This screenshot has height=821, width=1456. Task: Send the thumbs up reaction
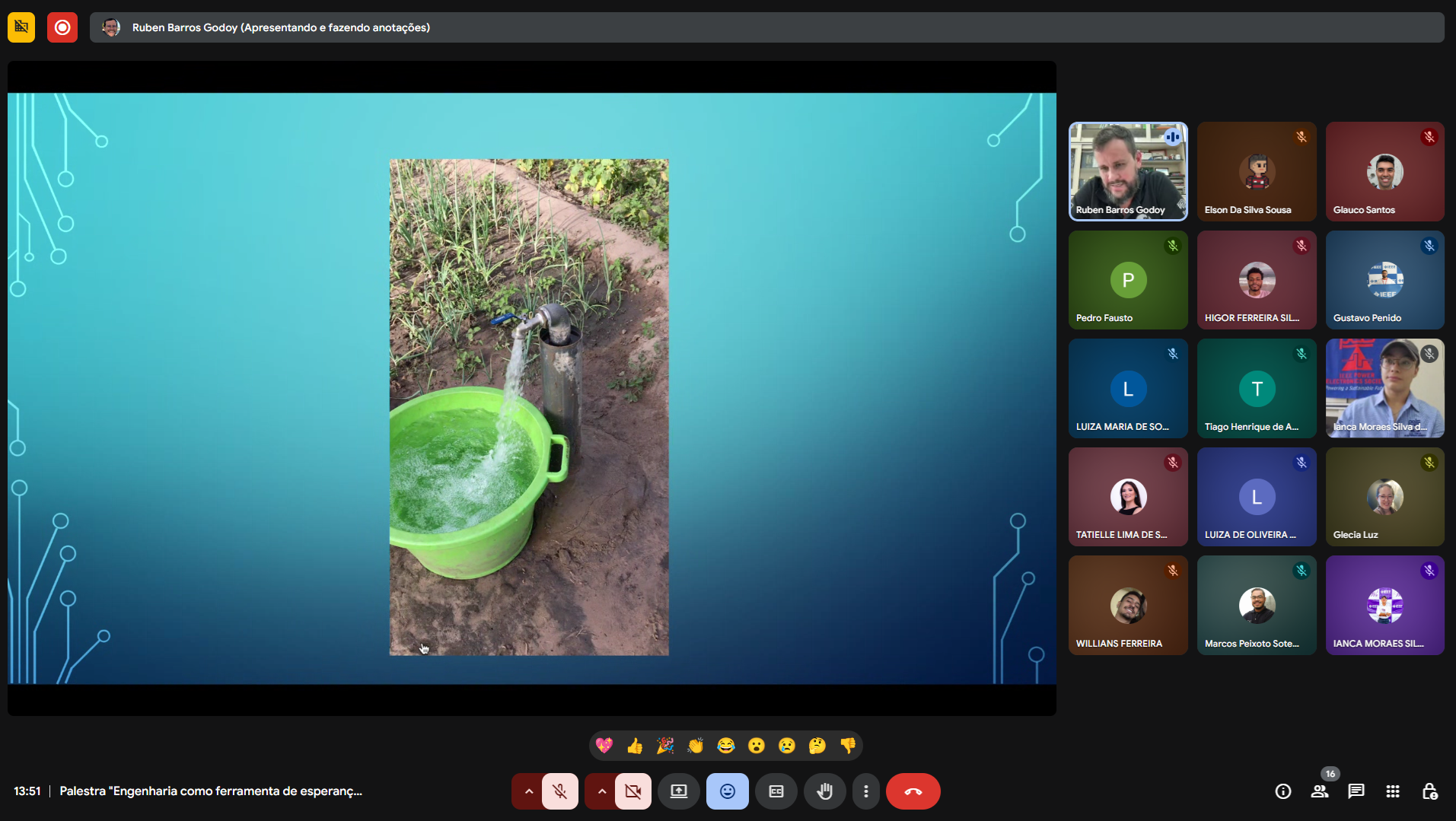(635, 746)
